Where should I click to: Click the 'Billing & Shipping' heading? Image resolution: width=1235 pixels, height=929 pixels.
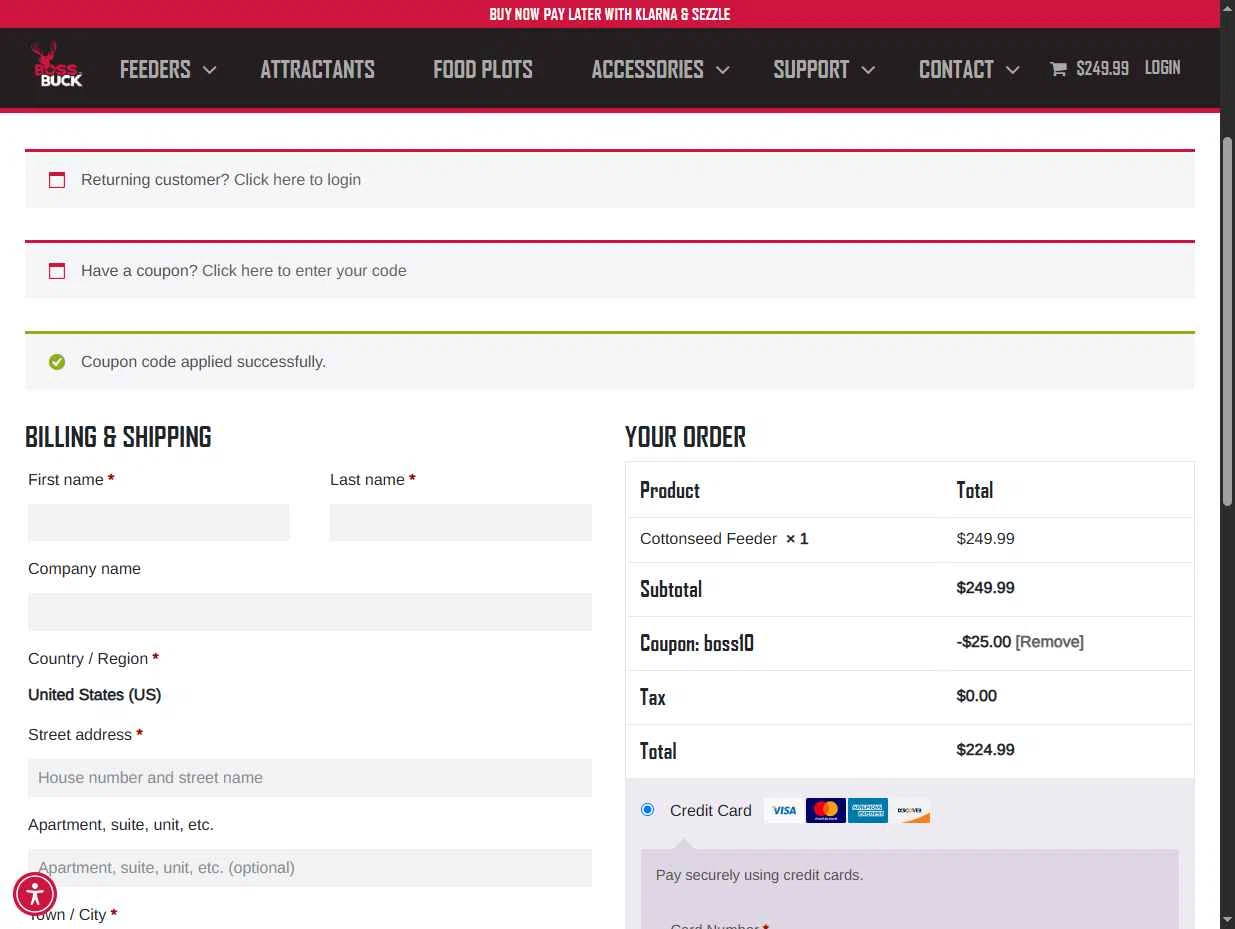point(118,437)
